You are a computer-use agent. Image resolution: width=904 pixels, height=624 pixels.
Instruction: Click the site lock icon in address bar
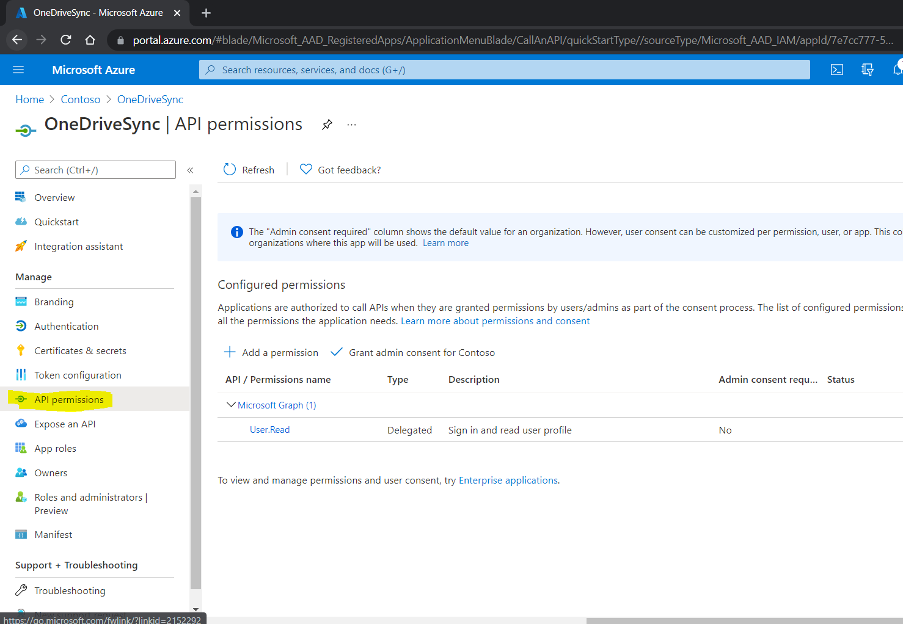pyautogui.click(x=120, y=40)
